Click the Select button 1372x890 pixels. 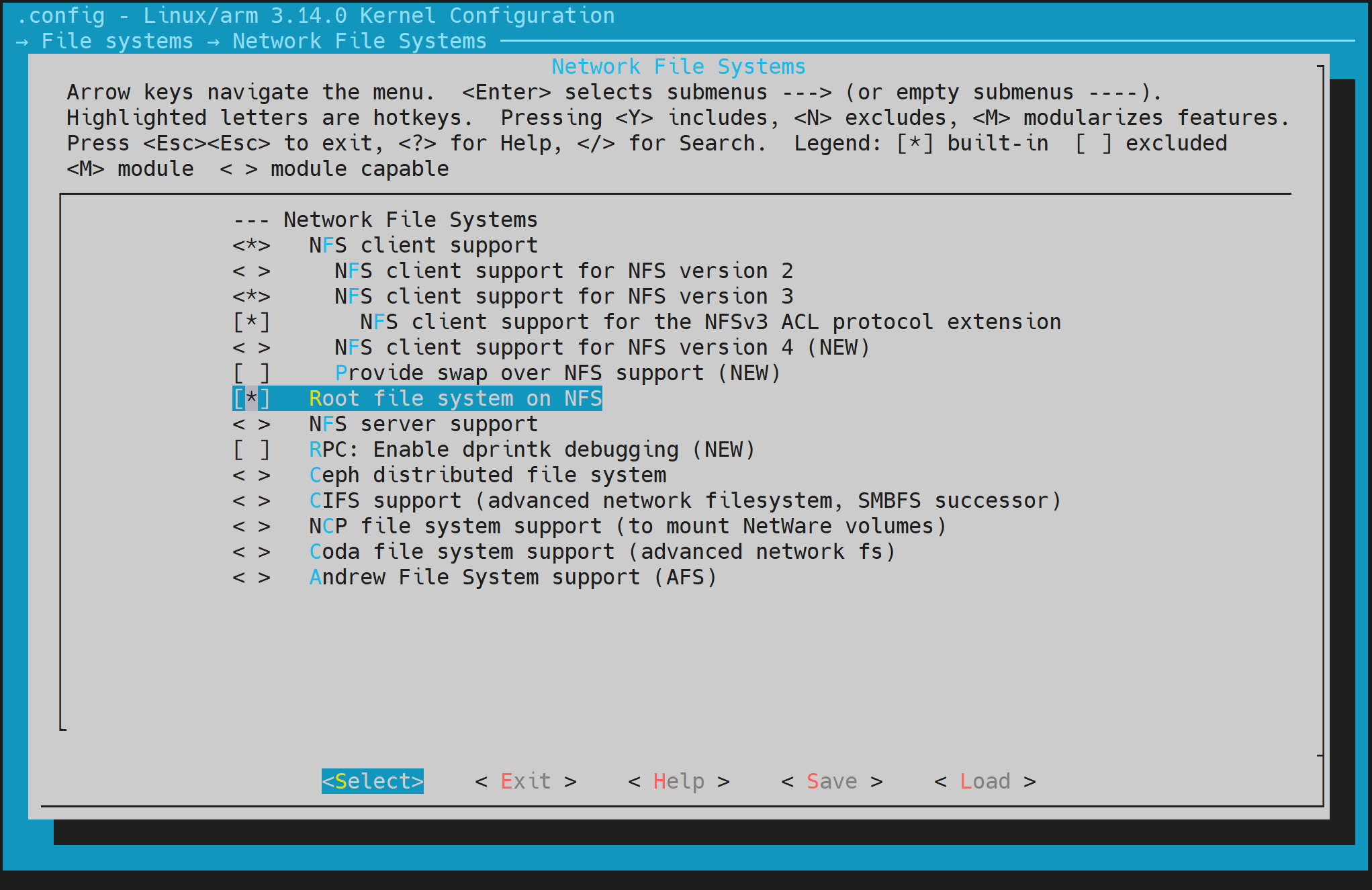click(372, 781)
